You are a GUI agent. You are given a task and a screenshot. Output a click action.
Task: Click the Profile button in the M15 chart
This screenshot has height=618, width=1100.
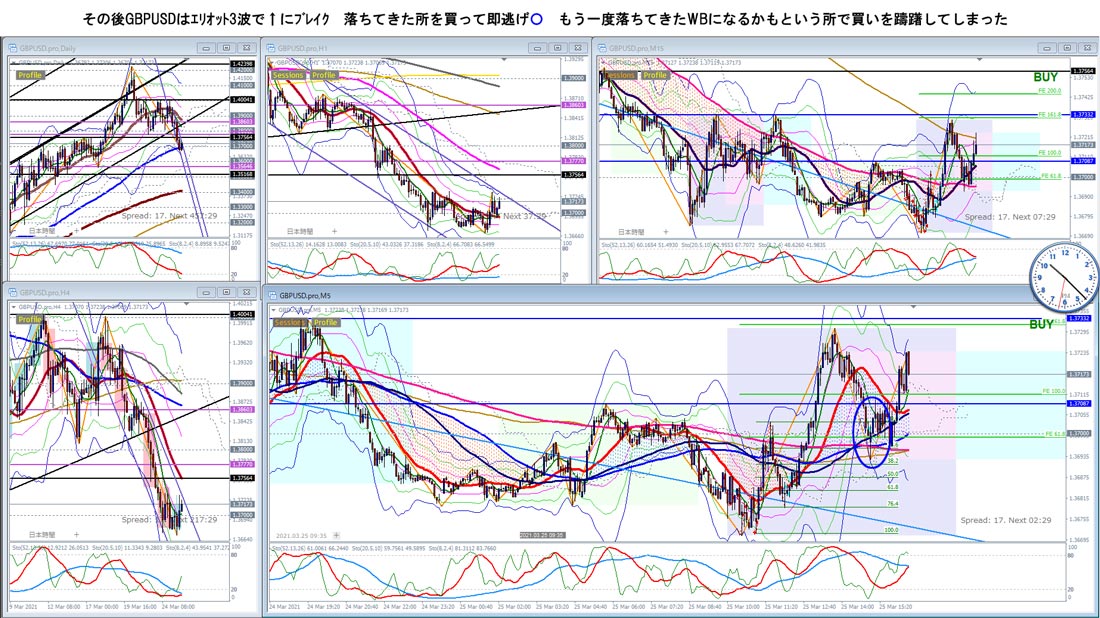tap(655, 75)
